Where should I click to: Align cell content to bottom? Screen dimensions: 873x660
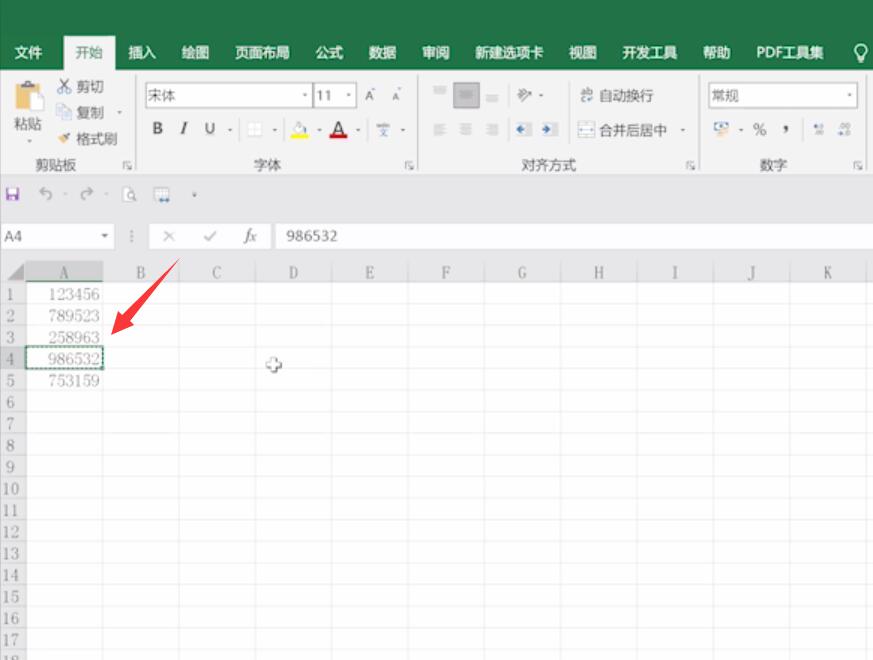(492, 96)
